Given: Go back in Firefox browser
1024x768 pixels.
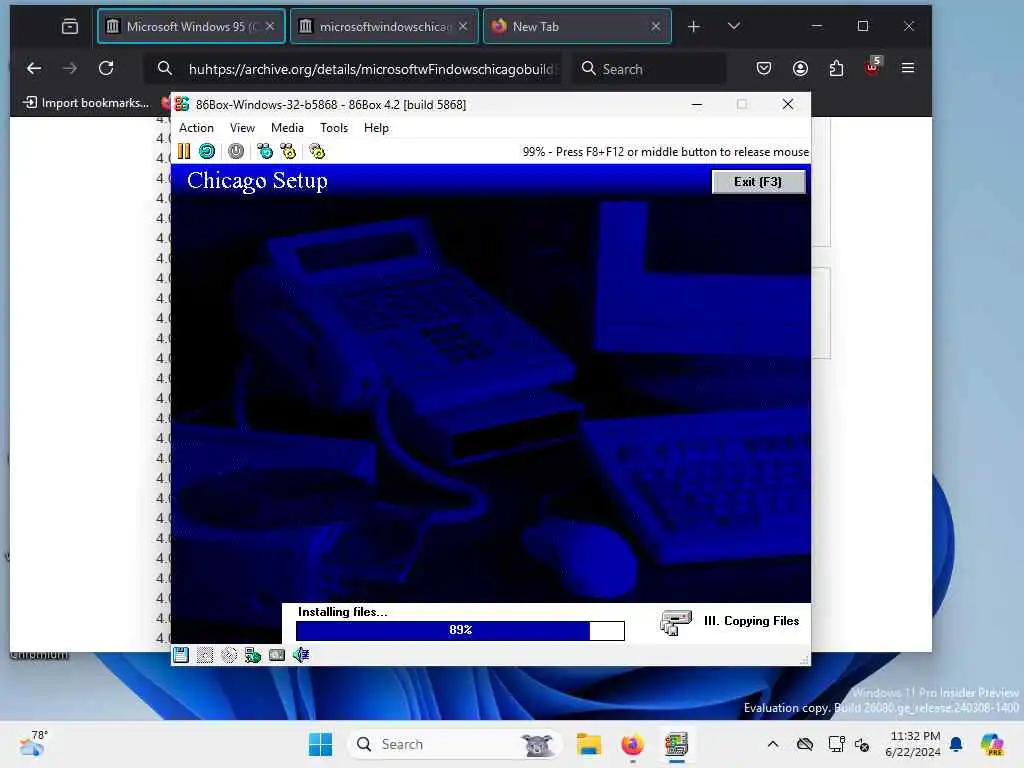Looking at the screenshot, I should [34, 68].
